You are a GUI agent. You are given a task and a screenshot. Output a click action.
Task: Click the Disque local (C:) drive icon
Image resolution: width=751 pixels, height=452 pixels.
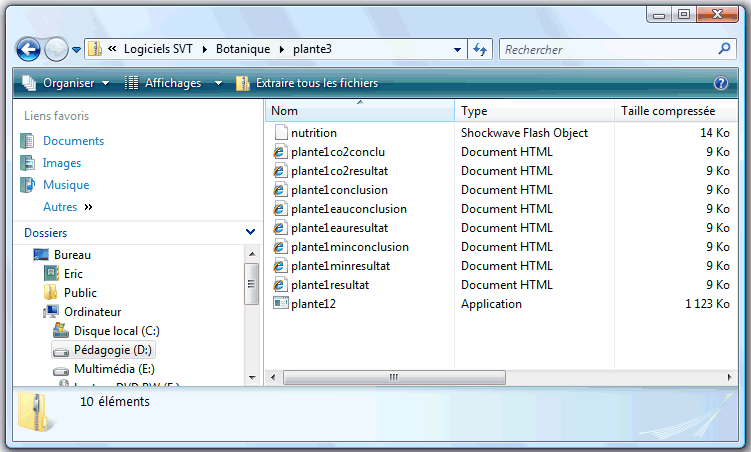click(61, 330)
